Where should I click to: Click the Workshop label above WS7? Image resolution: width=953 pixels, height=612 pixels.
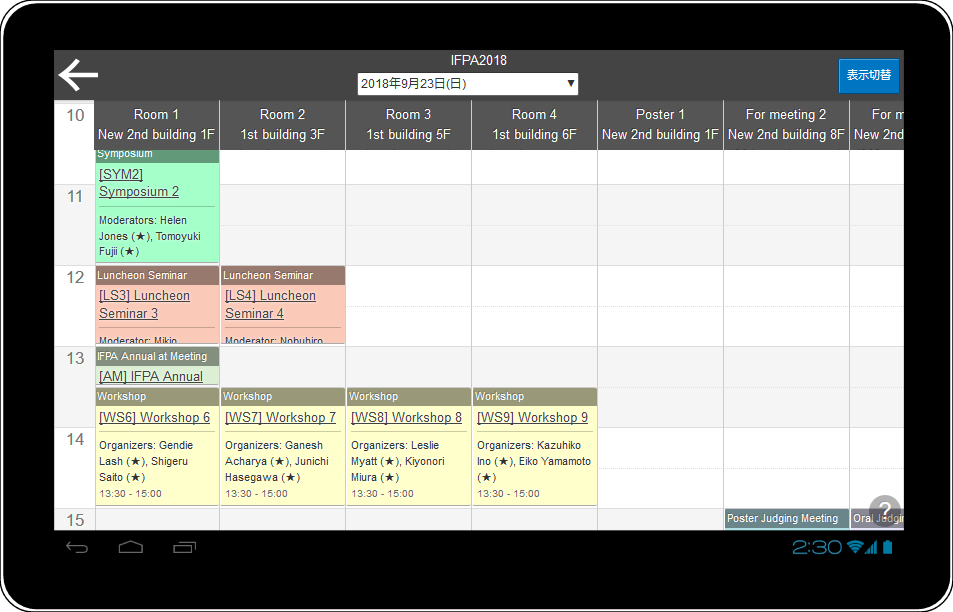tap(247, 396)
